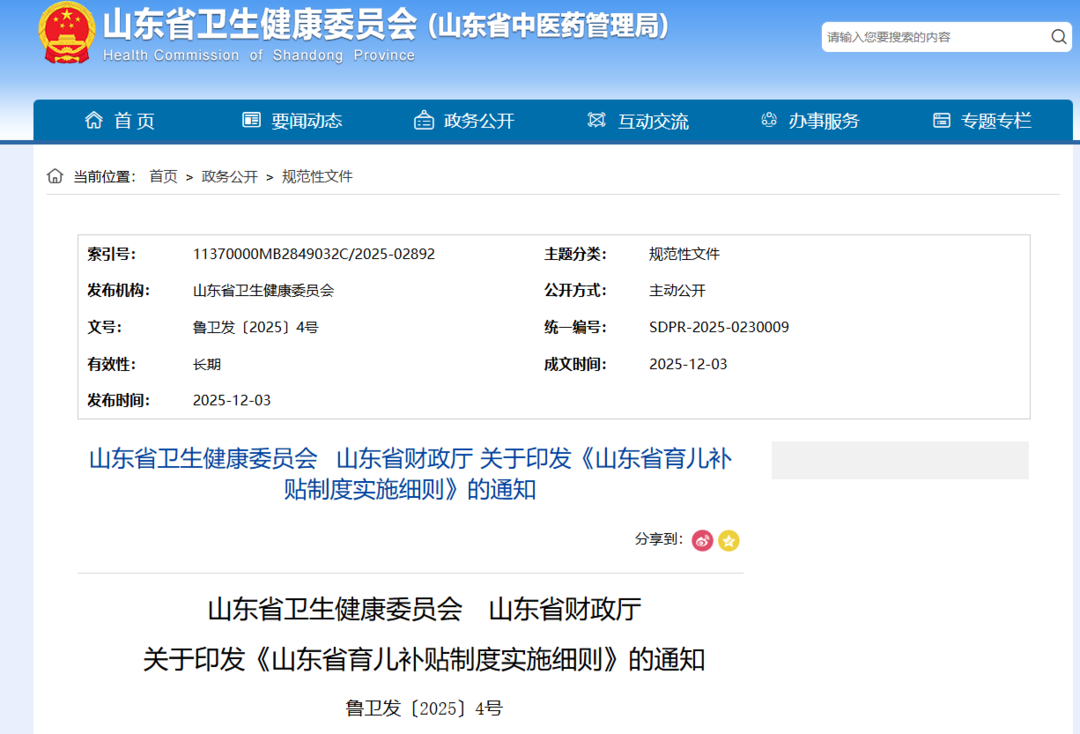
Task: Open the 专题专栏 menu
Action: (996, 121)
